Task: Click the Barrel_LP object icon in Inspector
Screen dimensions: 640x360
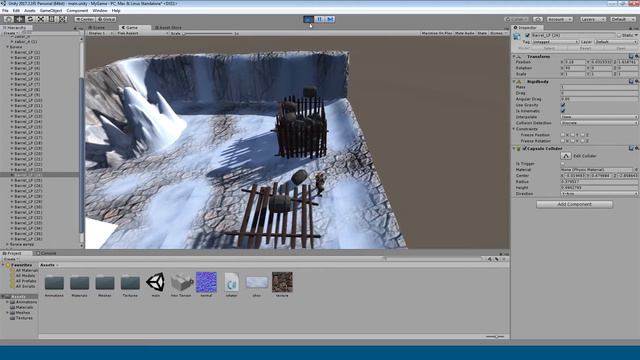Action: (x=517, y=36)
